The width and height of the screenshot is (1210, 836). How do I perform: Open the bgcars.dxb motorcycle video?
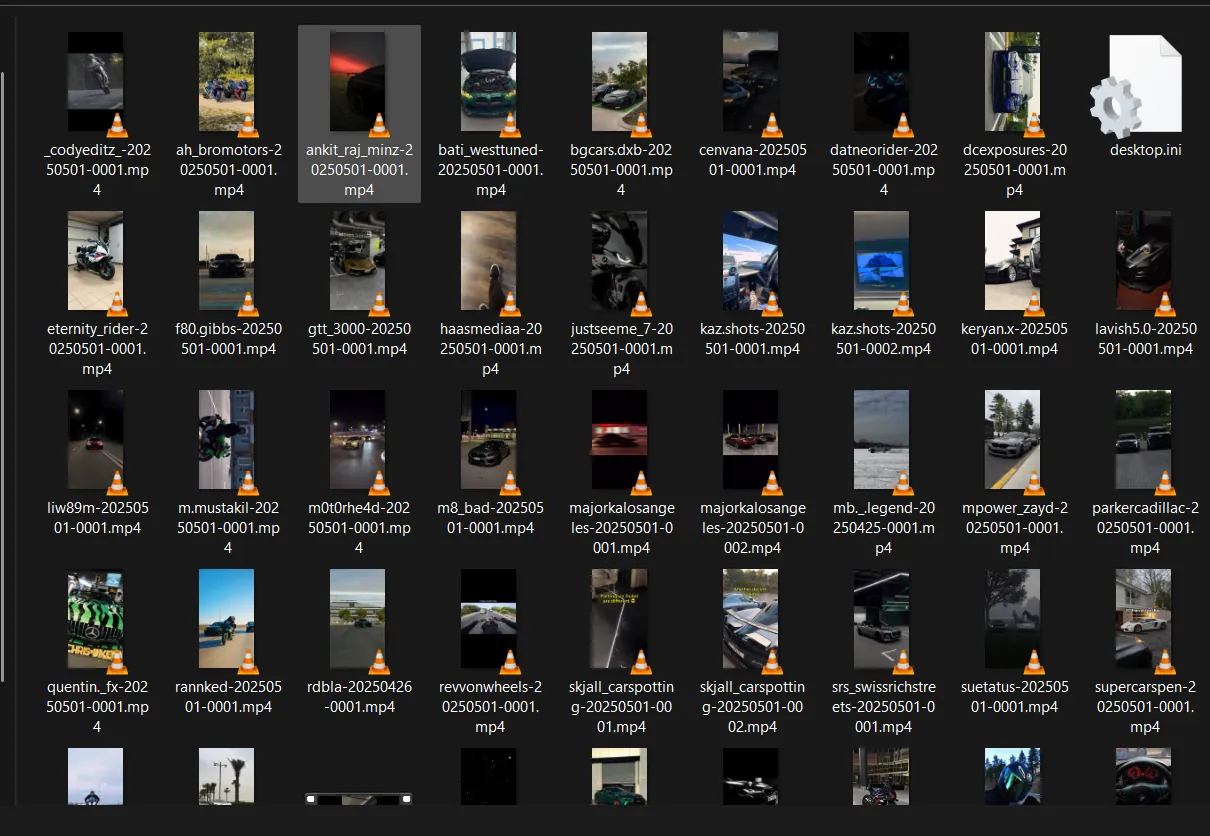620,82
